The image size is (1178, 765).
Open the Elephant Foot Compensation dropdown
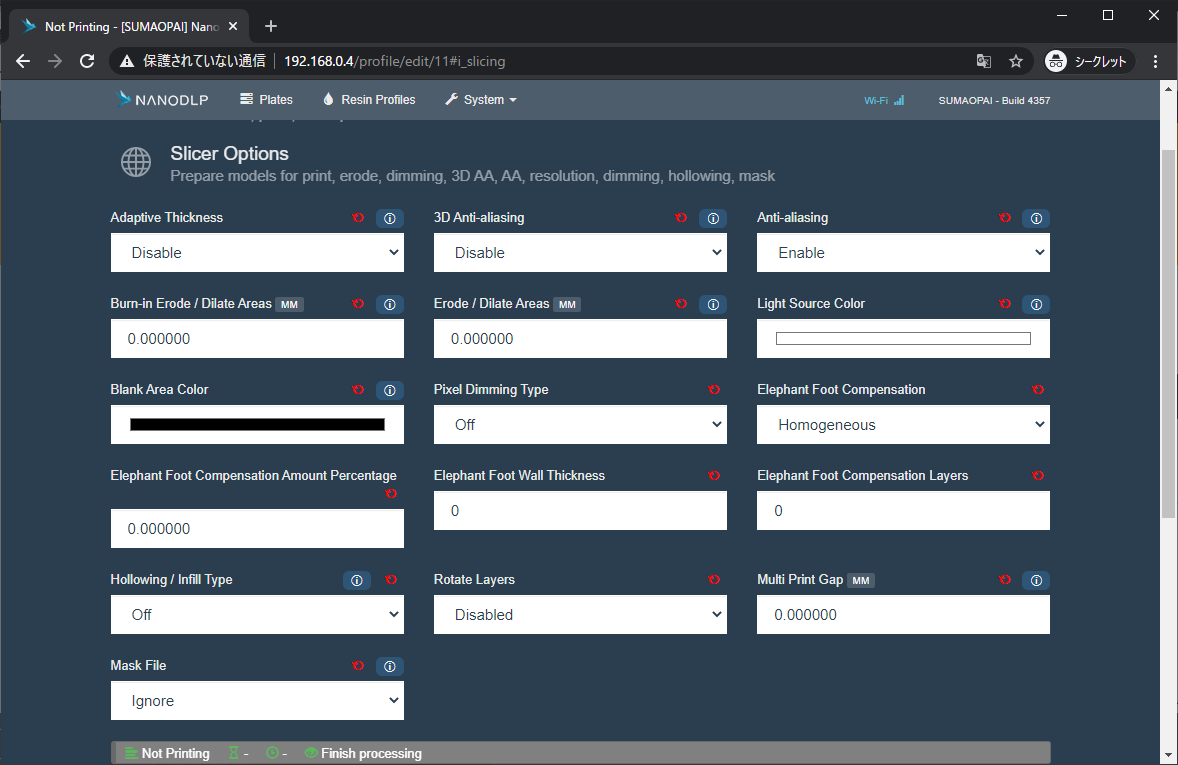pos(903,425)
